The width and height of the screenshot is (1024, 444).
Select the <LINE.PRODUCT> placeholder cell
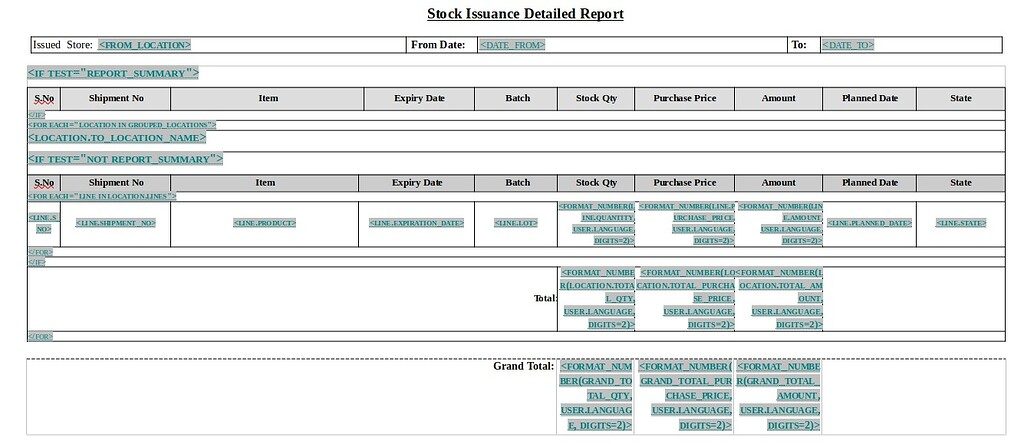[x=264, y=223]
